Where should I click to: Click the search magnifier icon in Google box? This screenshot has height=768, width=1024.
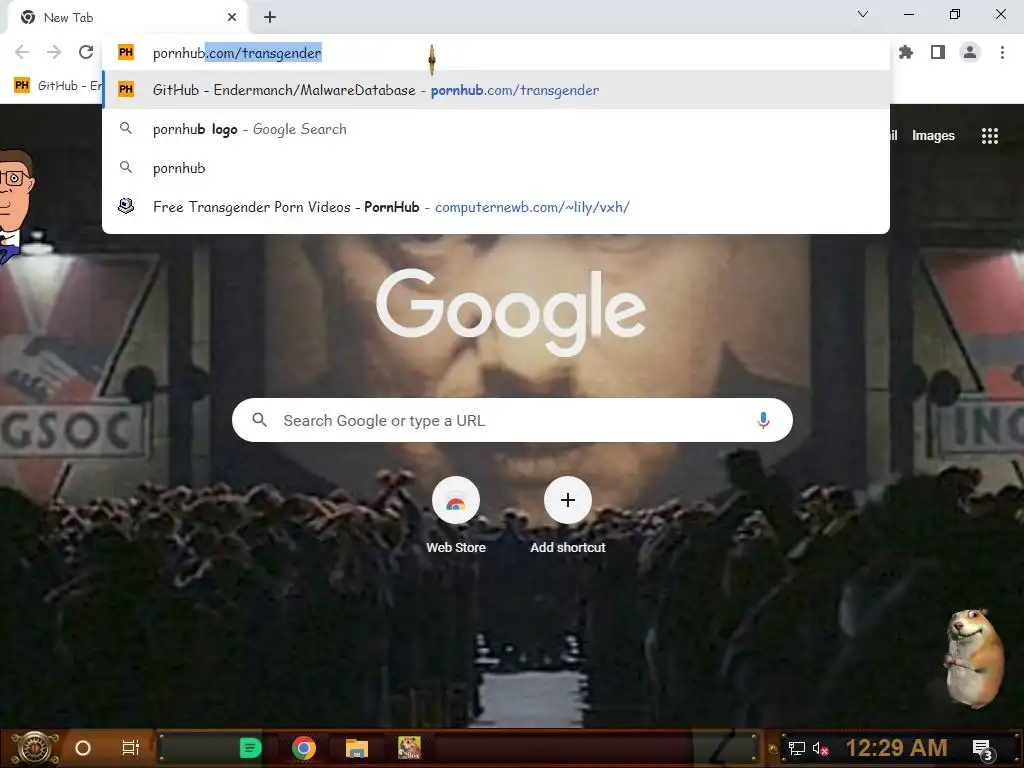click(259, 420)
